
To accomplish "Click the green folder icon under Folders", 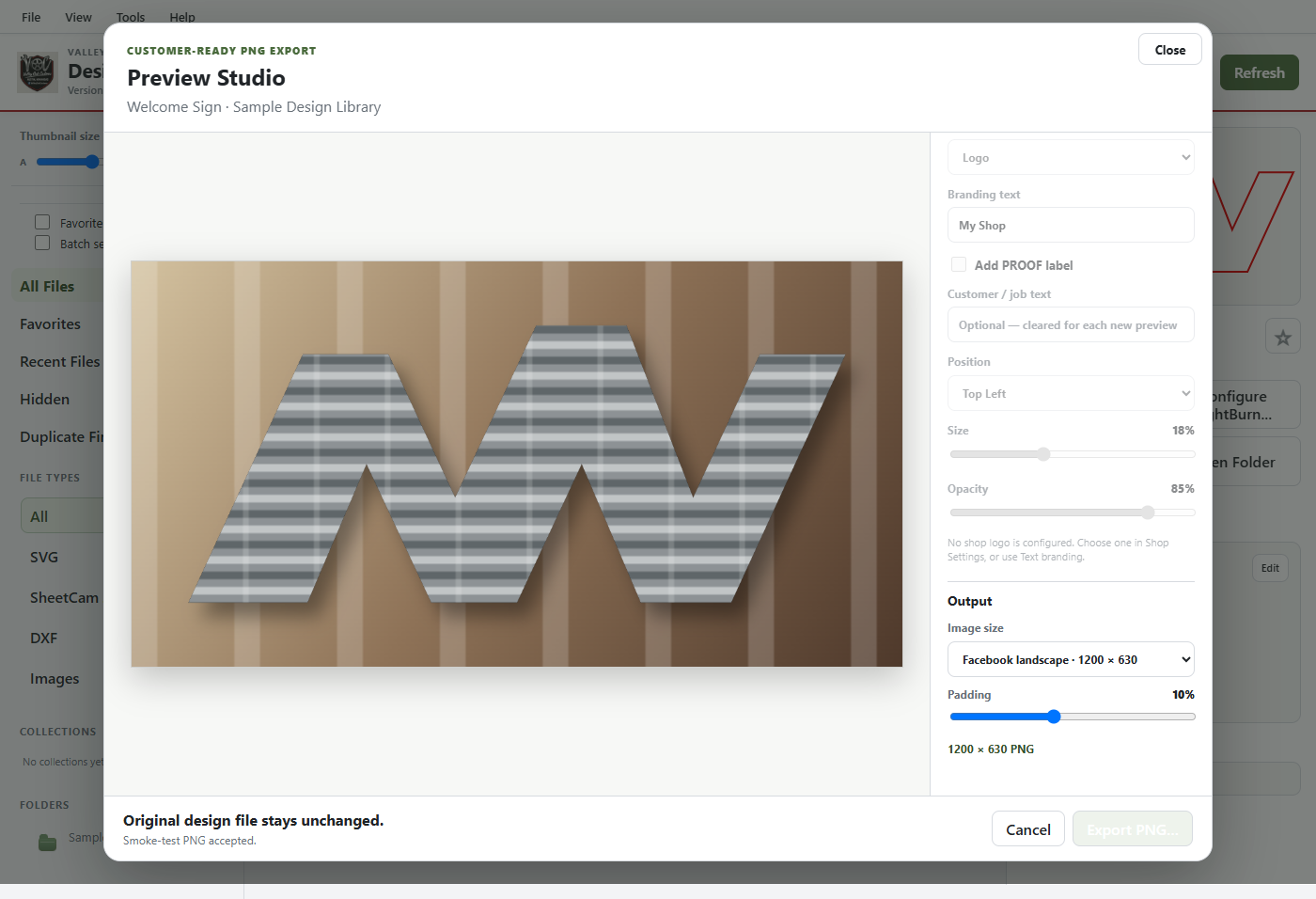I will (x=47, y=842).
